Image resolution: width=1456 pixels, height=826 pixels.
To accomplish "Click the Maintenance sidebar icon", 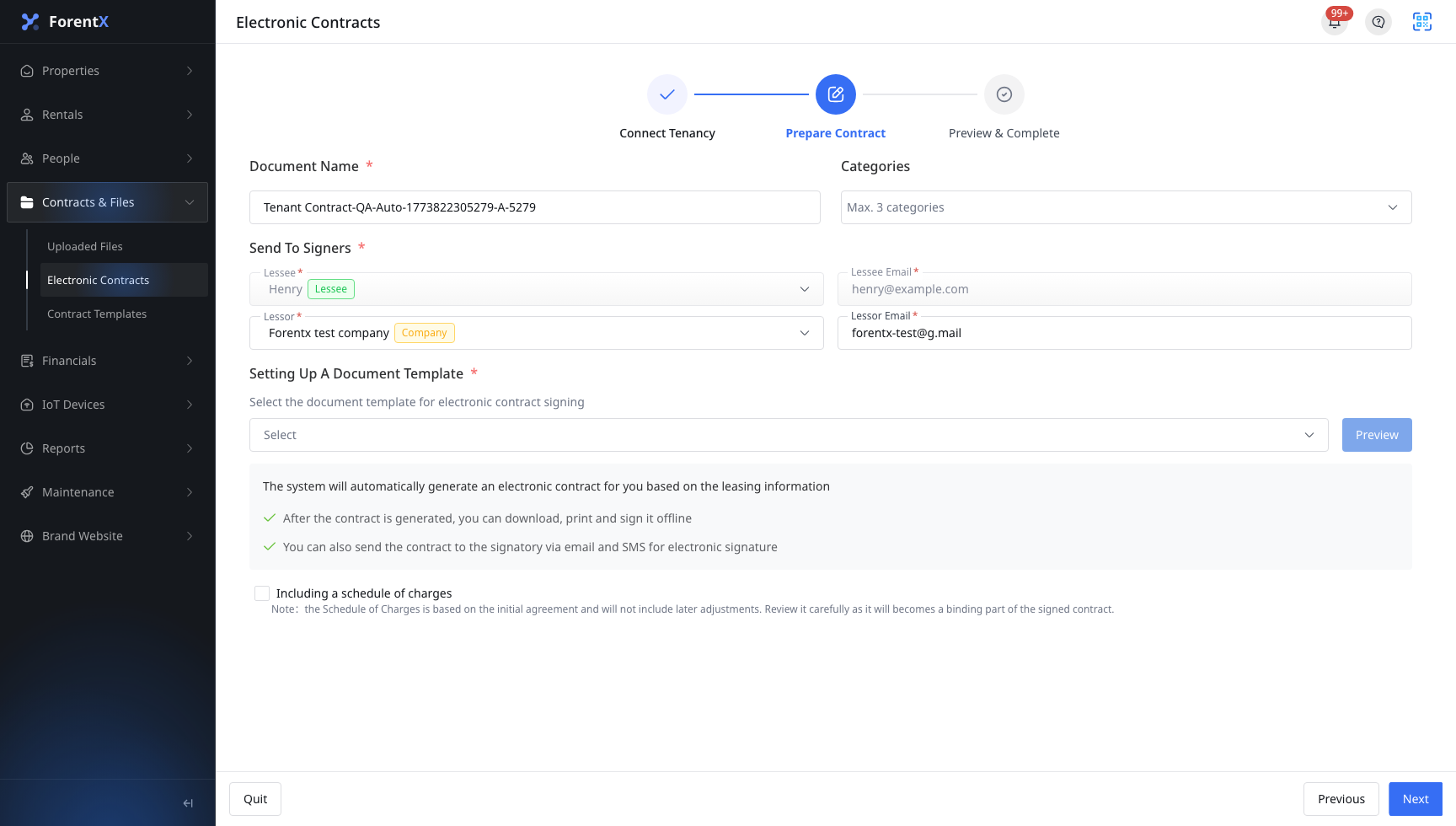I will (x=27, y=492).
